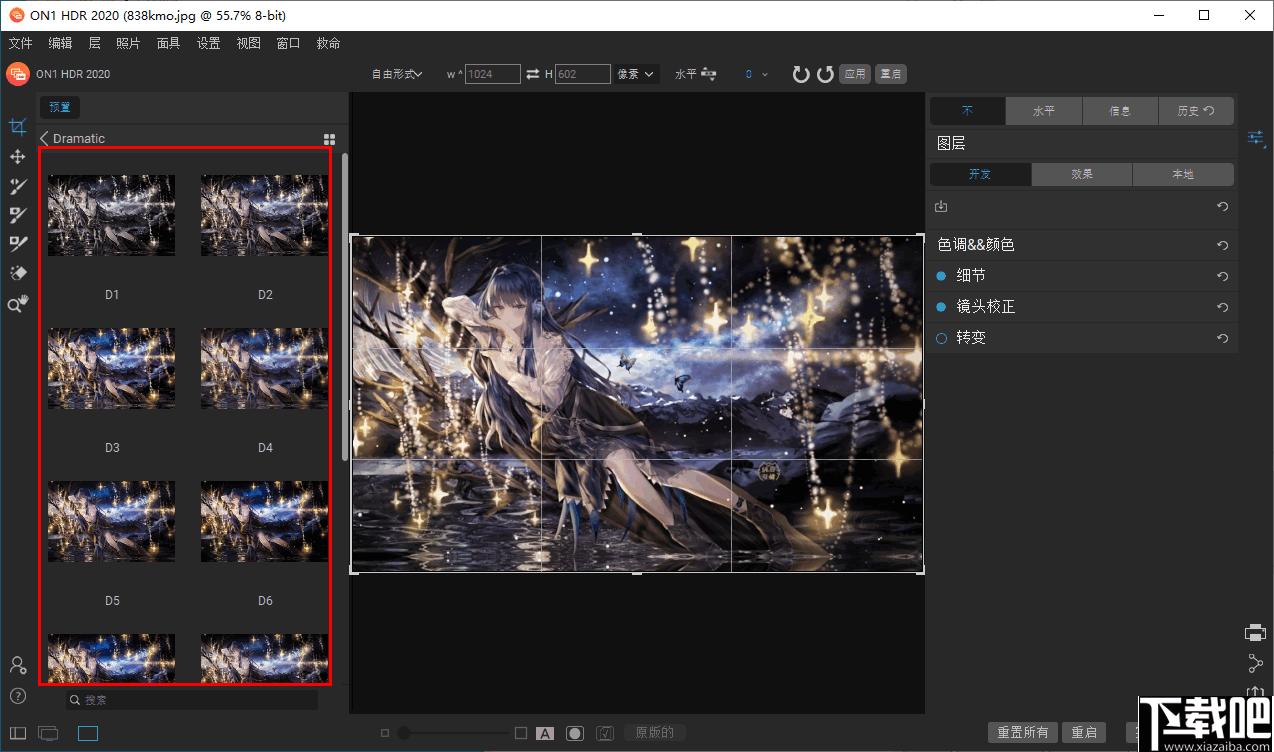Select the zoom and hand view tool
The height and width of the screenshot is (752, 1274).
click(x=18, y=304)
